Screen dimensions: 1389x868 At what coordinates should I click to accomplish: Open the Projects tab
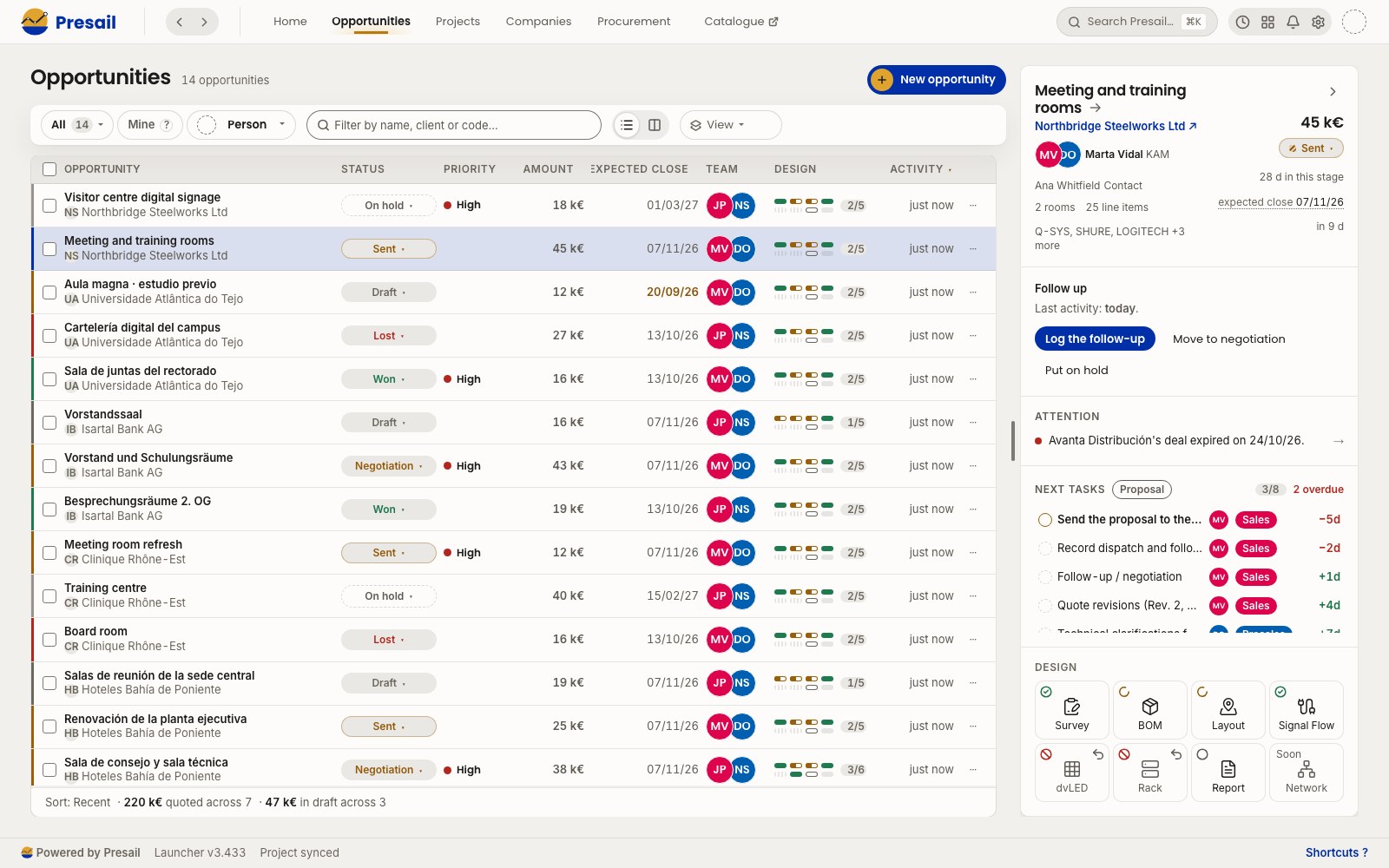pyautogui.click(x=458, y=22)
